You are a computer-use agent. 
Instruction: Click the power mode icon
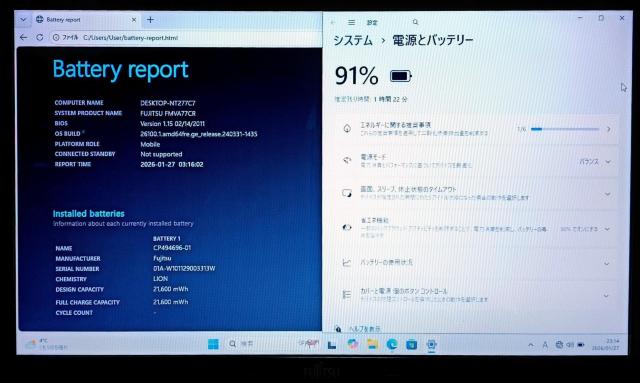click(x=347, y=160)
